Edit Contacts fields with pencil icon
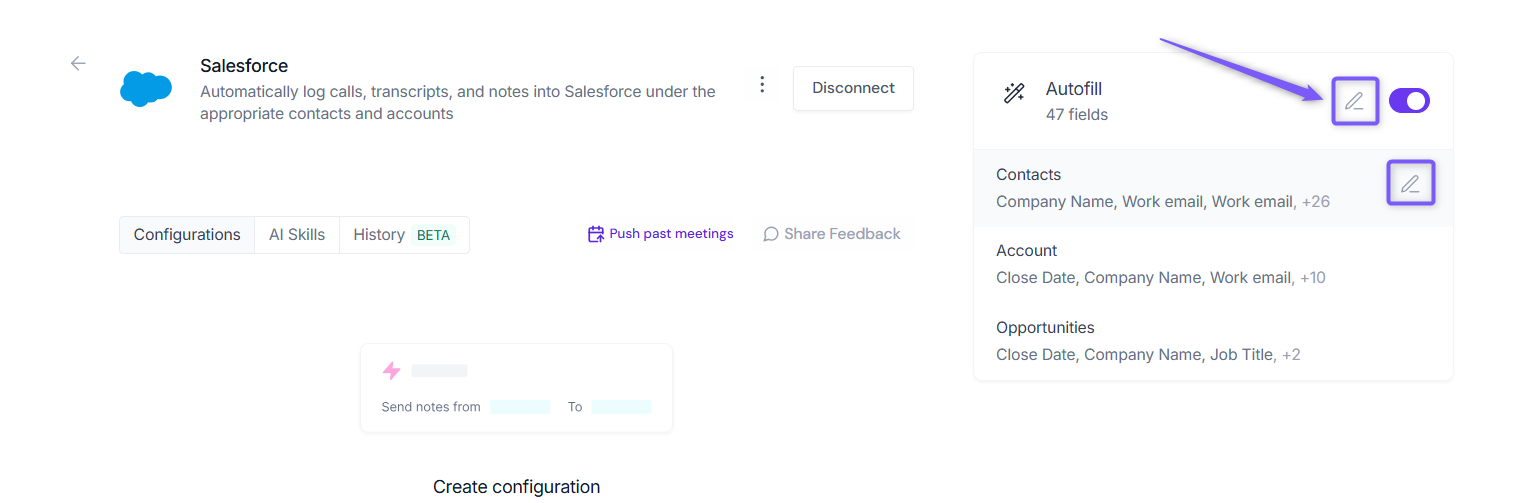 (1410, 184)
